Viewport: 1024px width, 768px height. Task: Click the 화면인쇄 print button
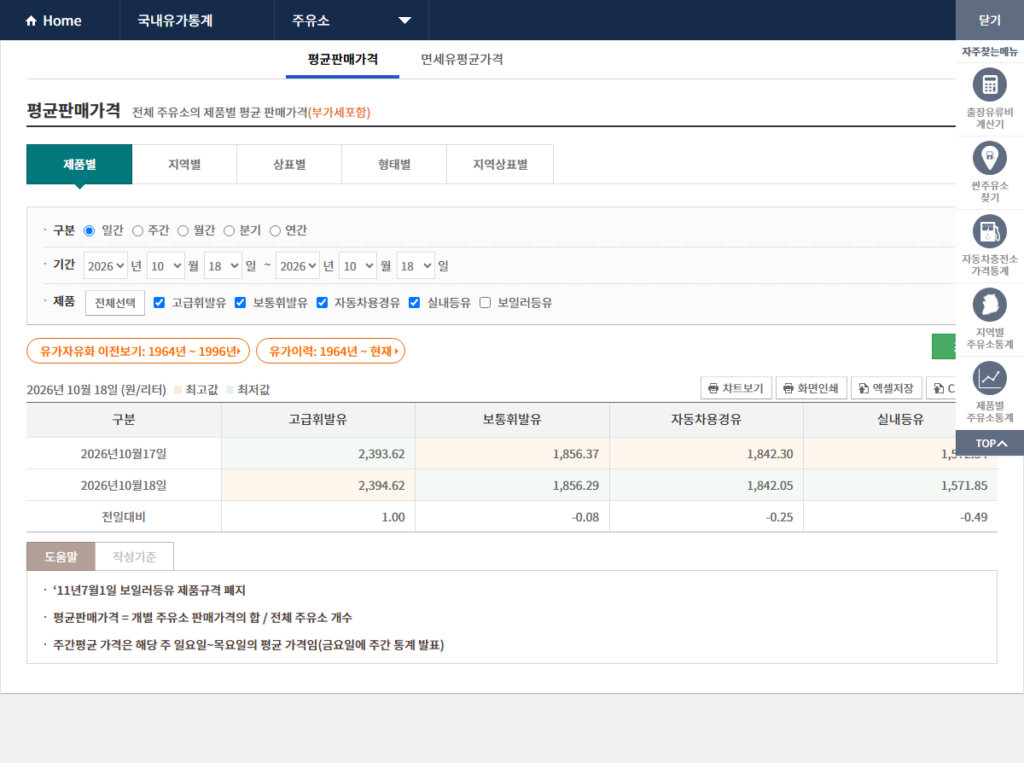click(x=811, y=389)
